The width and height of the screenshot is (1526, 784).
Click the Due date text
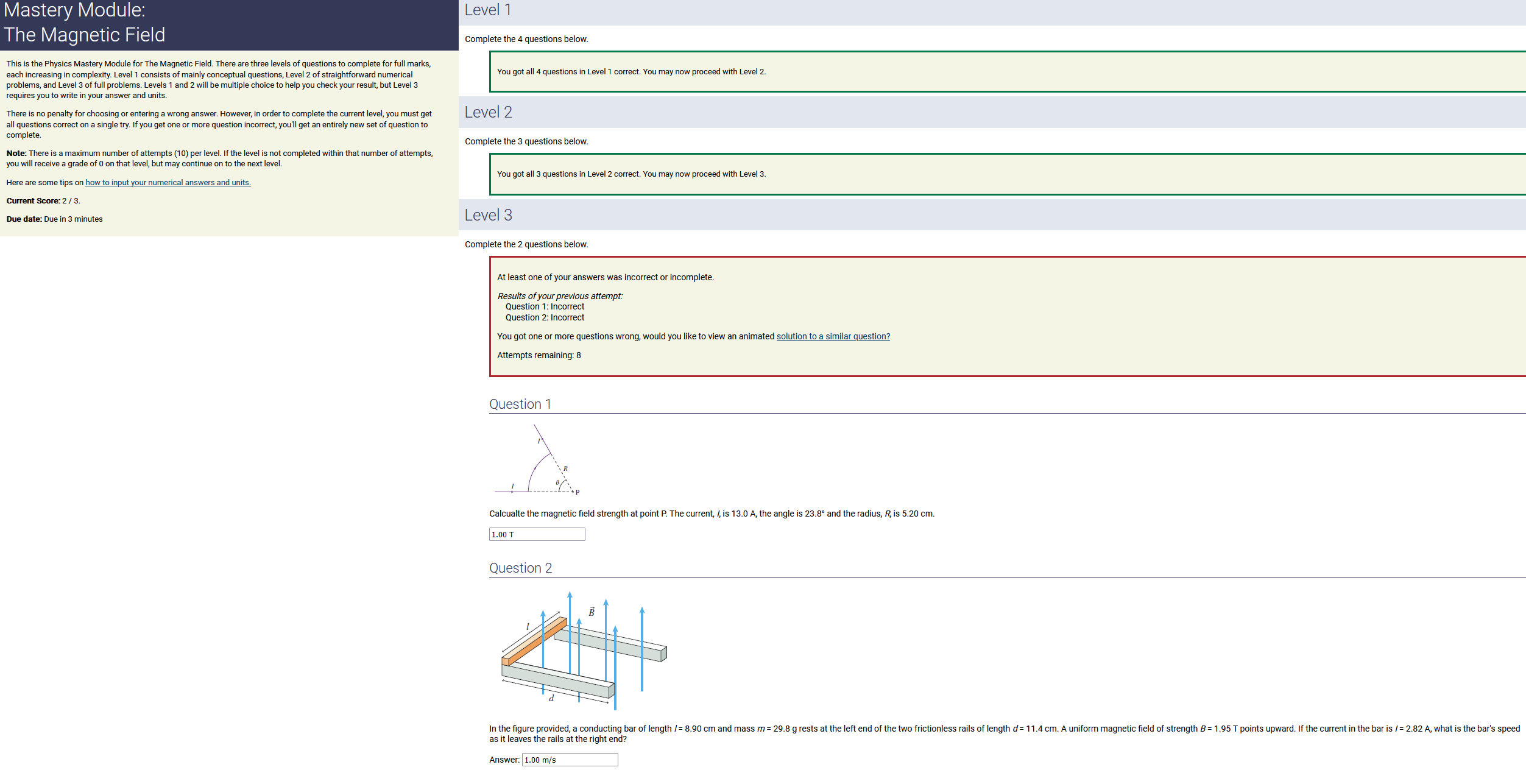(54, 219)
